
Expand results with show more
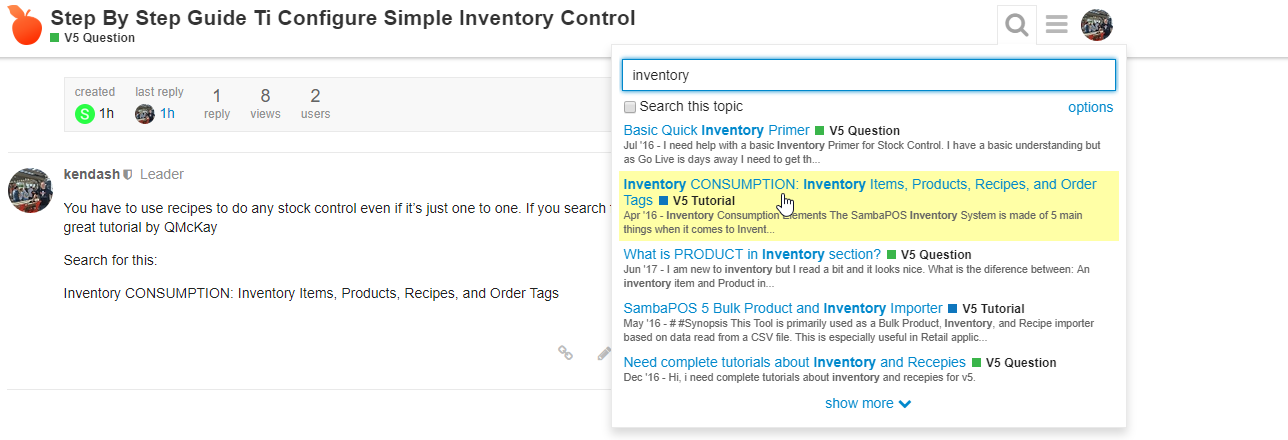(x=868, y=403)
